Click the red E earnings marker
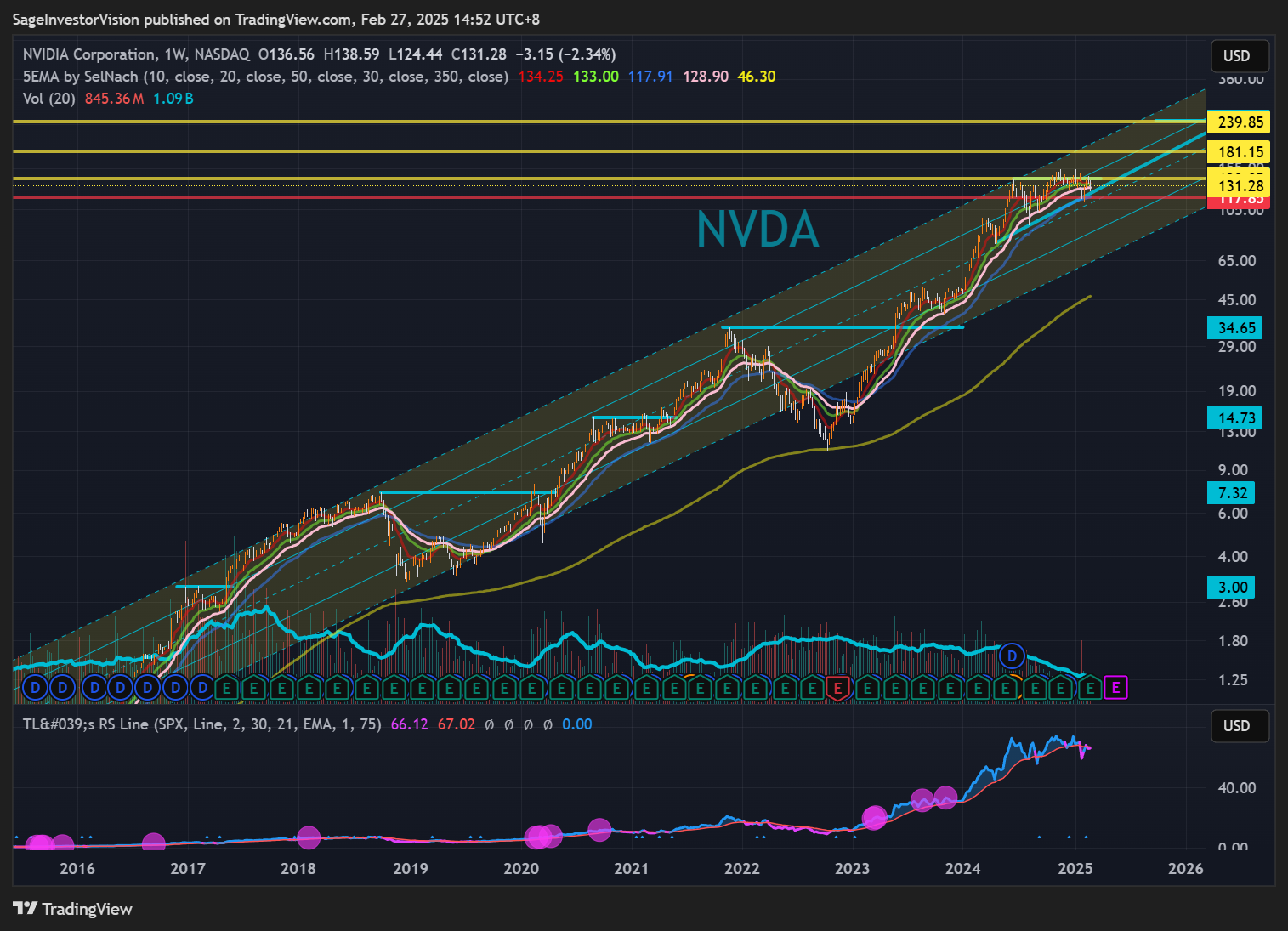The height and width of the screenshot is (931, 1288). [x=837, y=688]
